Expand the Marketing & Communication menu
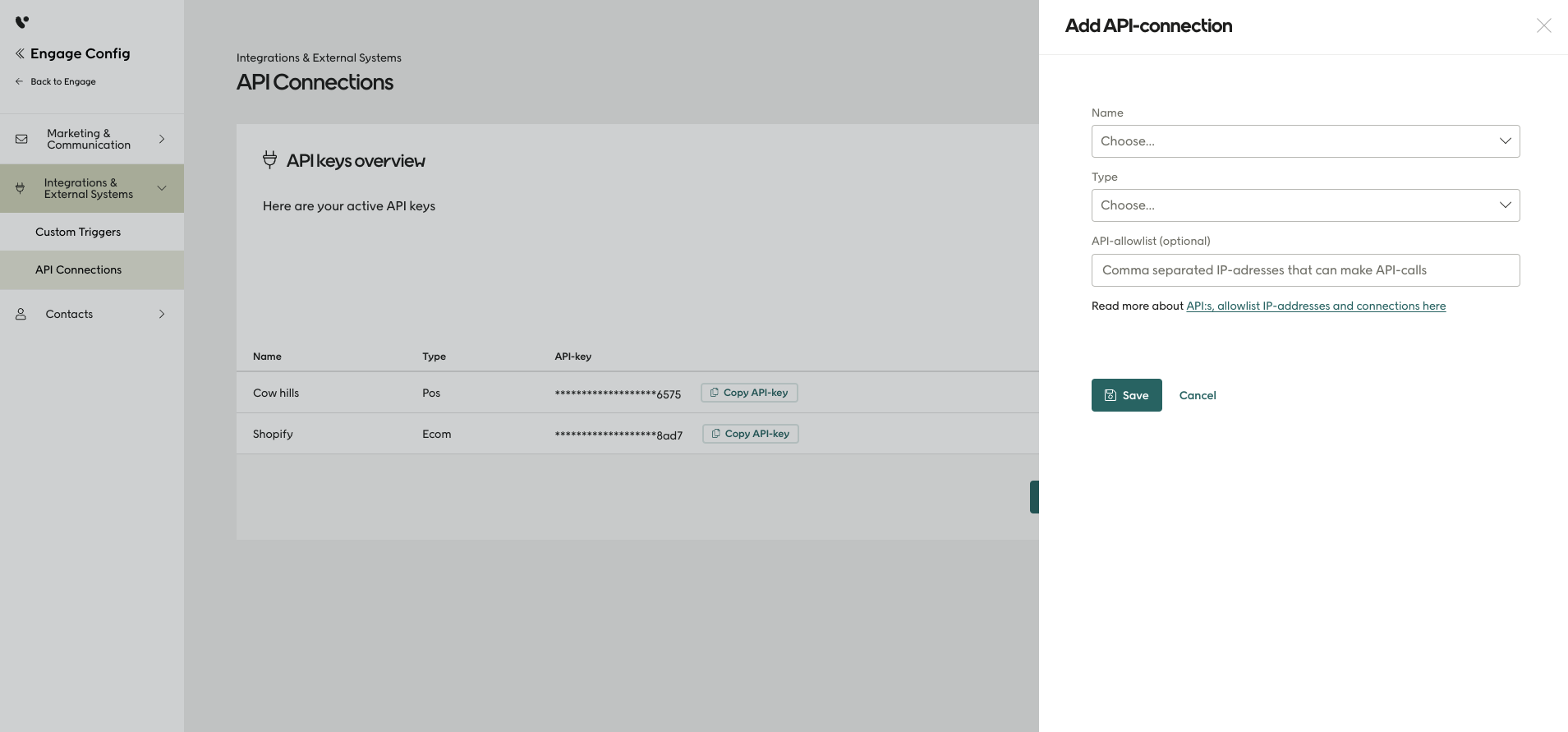The image size is (1568, 732). tap(162, 139)
